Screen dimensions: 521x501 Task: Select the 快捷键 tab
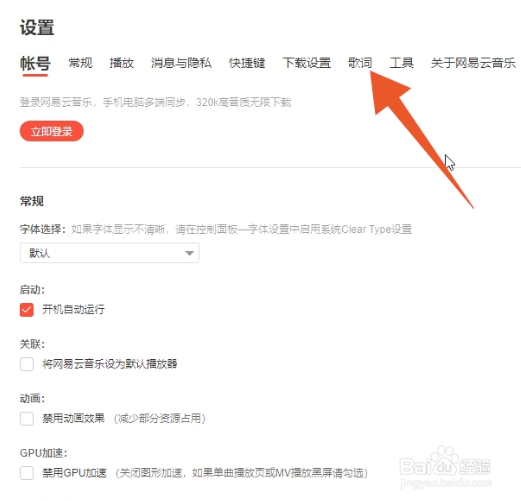tap(247, 63)
